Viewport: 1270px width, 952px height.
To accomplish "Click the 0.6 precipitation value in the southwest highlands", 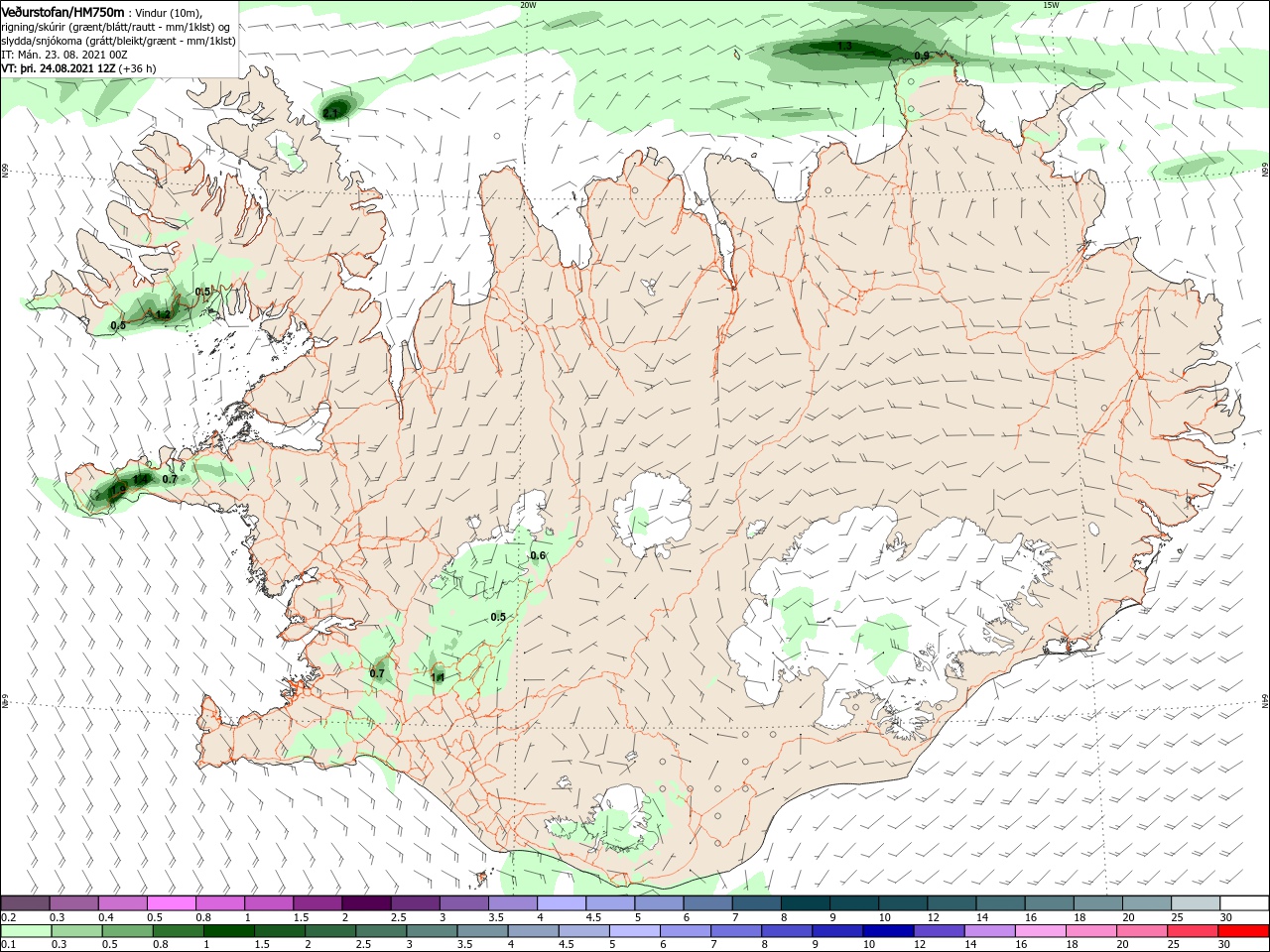I will pyautogui.click(x=538, y=555).
